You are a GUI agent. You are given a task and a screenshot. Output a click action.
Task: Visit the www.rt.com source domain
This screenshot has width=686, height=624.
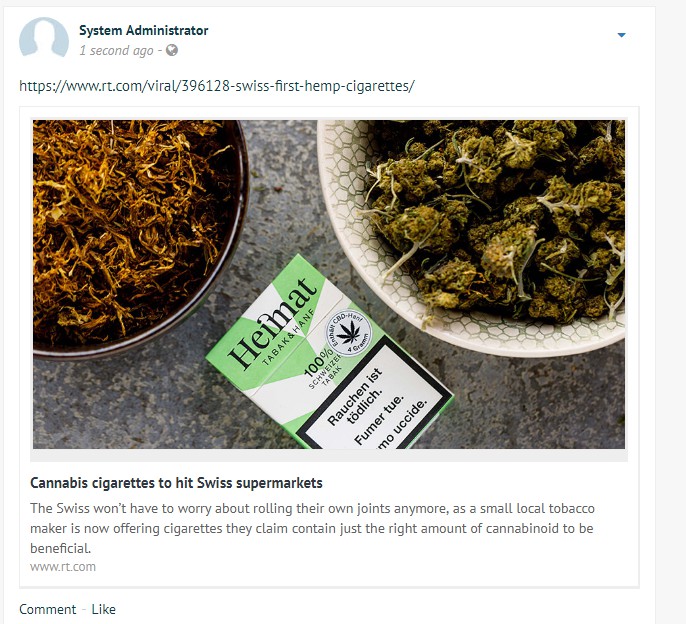(x=63, y=567)
